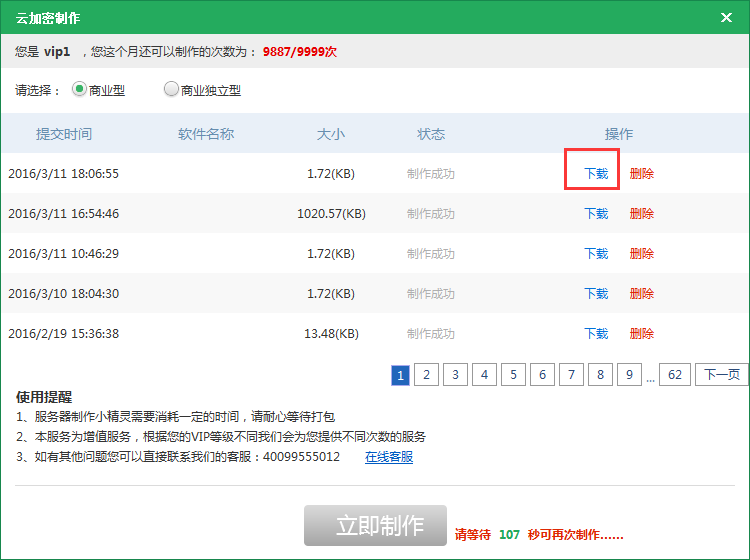The width and height of the screenshot is (750, 560).
Task: Go to page 5 of results
Action: pyautogui.click(x=513, y=374)
